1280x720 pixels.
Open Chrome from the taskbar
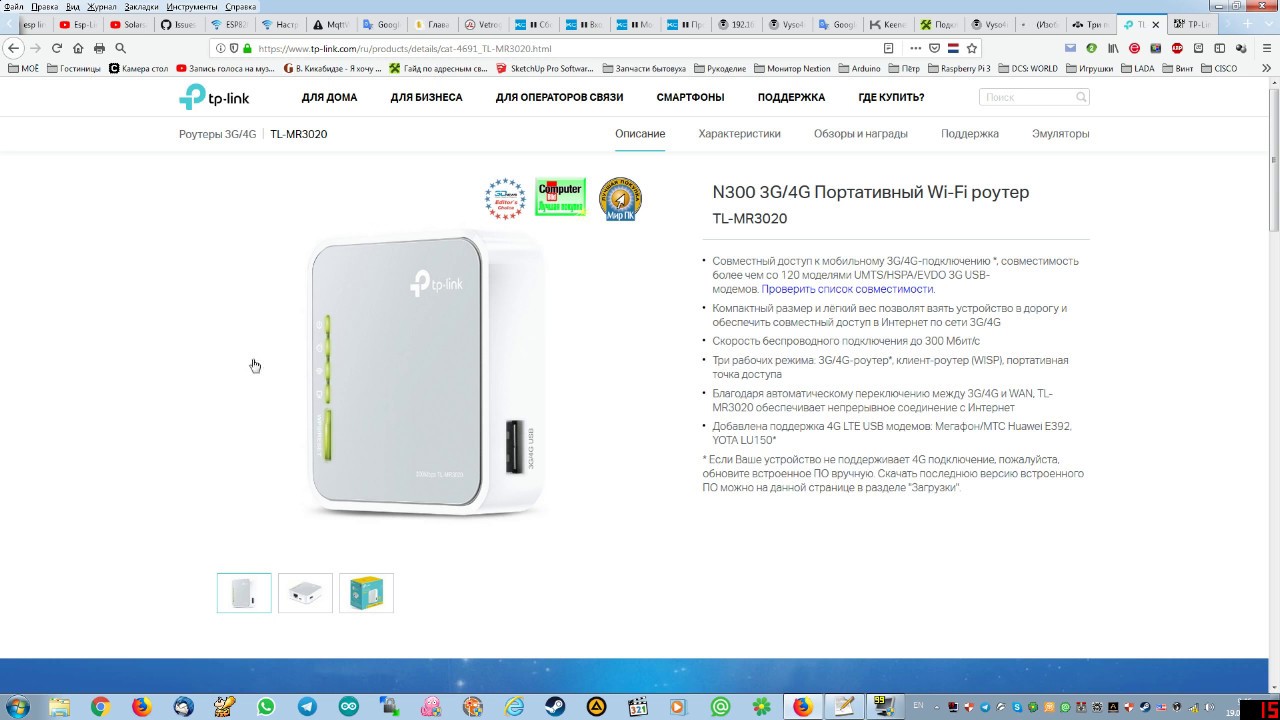(100, 707)
